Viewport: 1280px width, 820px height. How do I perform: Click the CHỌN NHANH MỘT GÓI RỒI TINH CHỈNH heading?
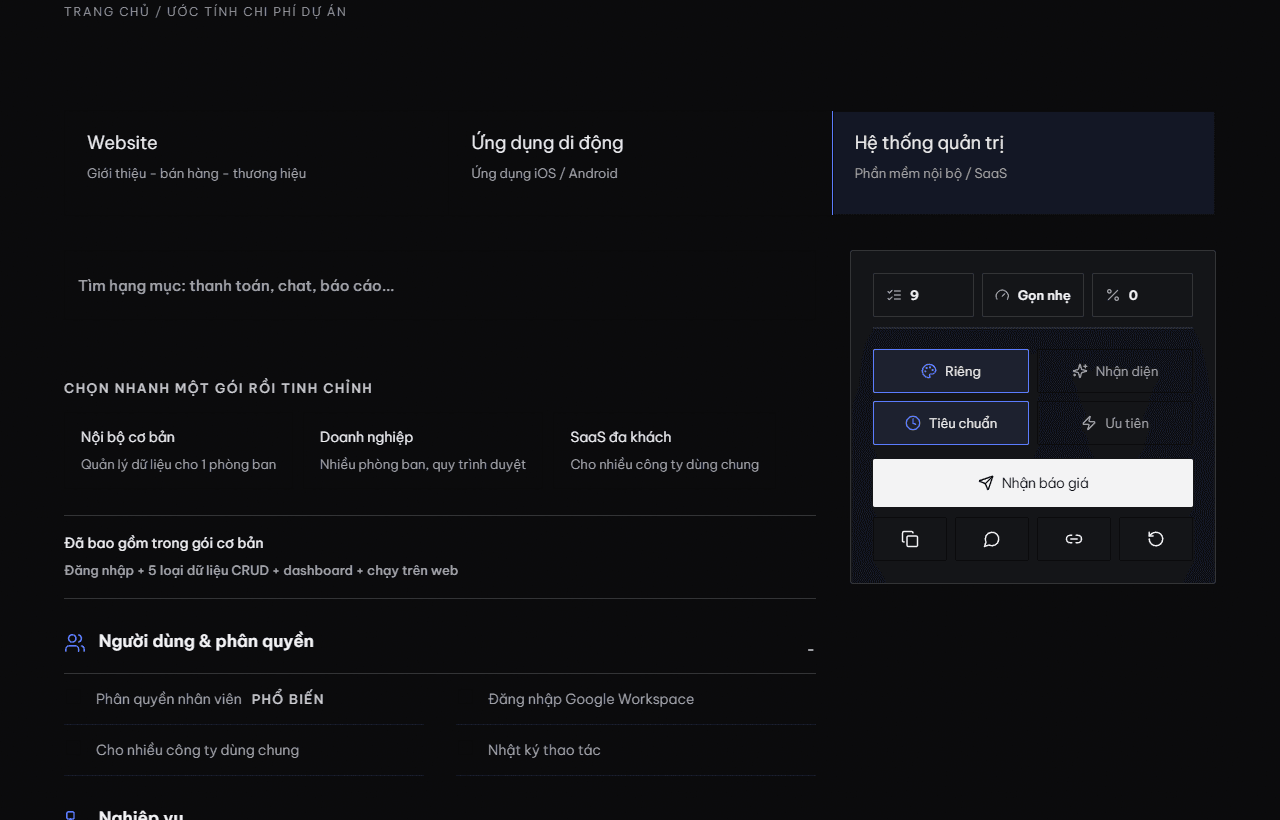point(218,388)
